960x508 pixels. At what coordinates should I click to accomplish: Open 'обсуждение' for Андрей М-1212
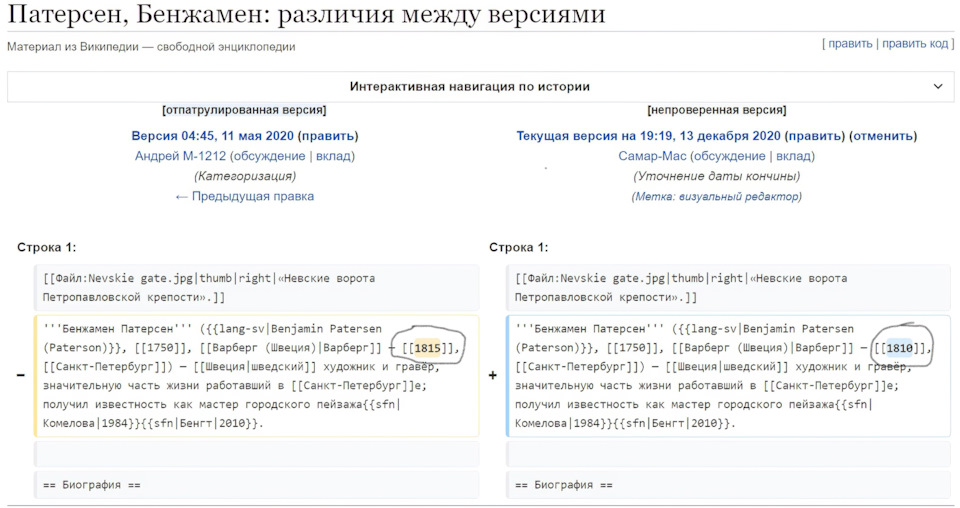[x=269, y=156]
